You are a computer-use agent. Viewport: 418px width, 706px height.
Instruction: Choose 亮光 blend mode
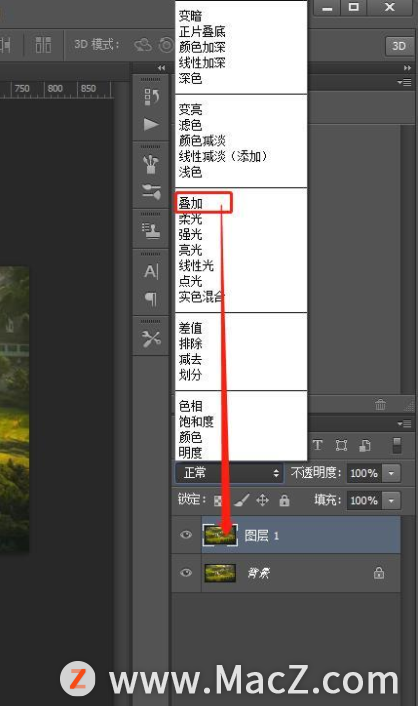click(x=191, y=250)
